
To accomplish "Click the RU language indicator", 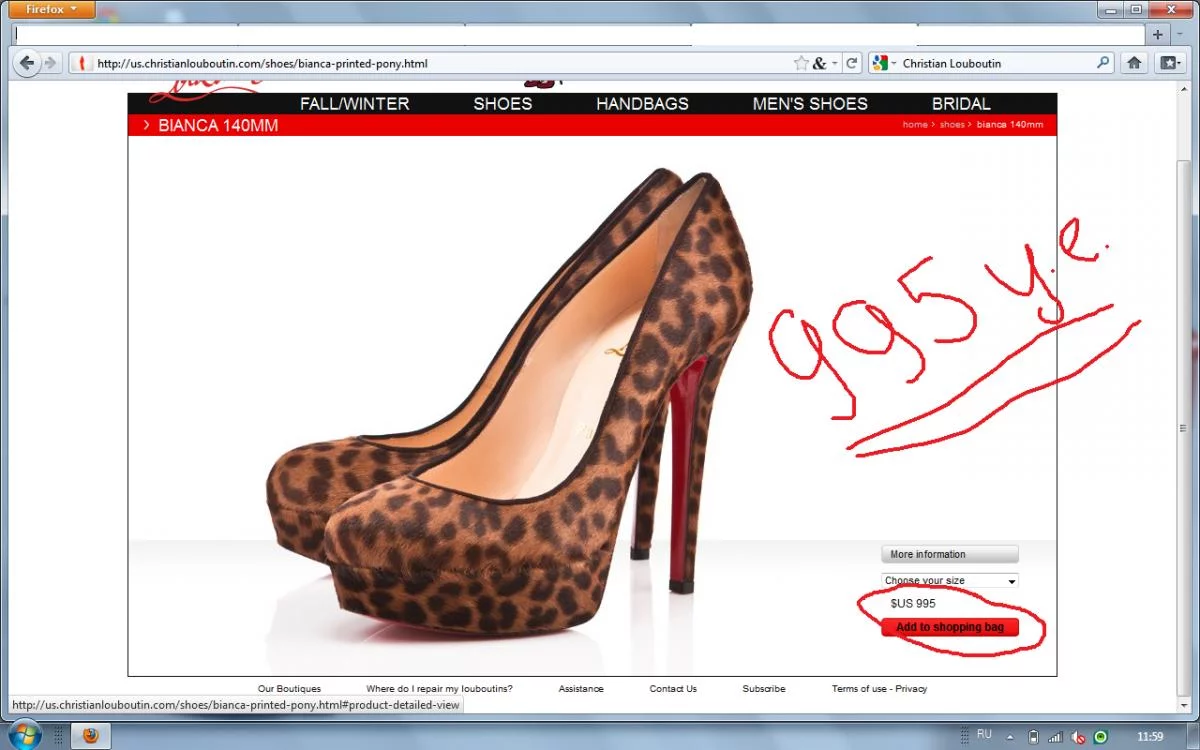I will [x=984, y=734].
